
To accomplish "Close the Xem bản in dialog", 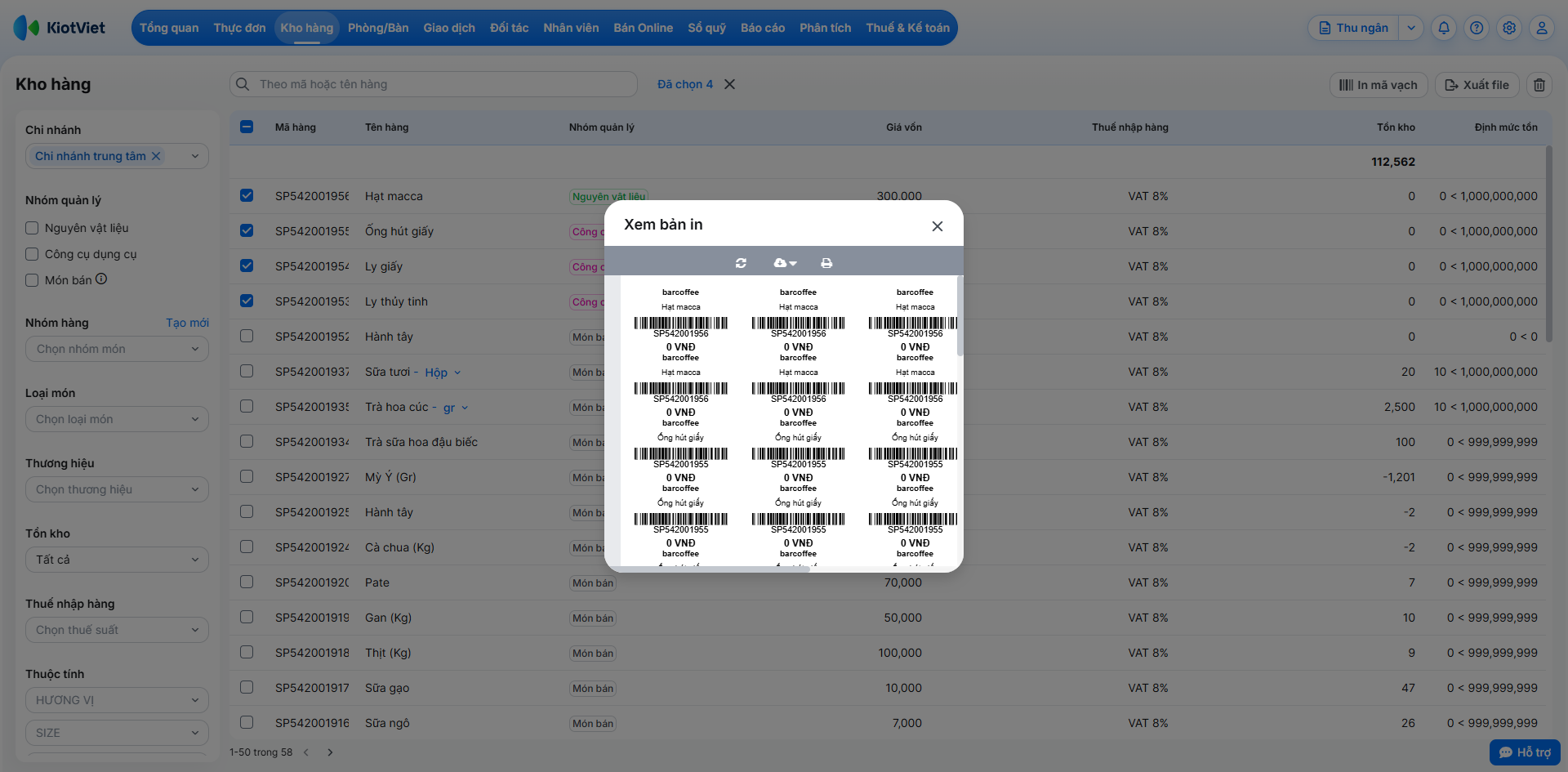I will (x=938, y=226).
